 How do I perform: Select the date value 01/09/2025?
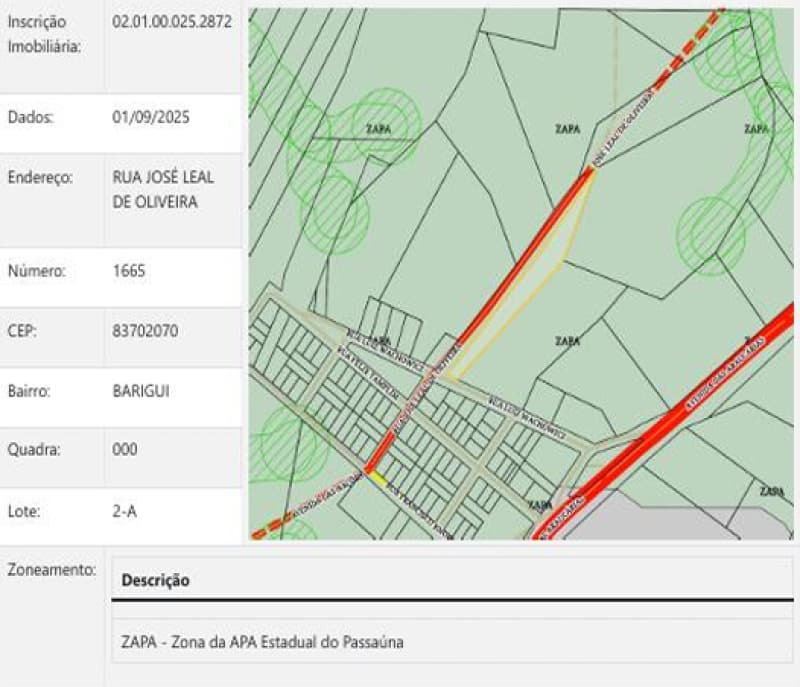(x=151, y=117)
